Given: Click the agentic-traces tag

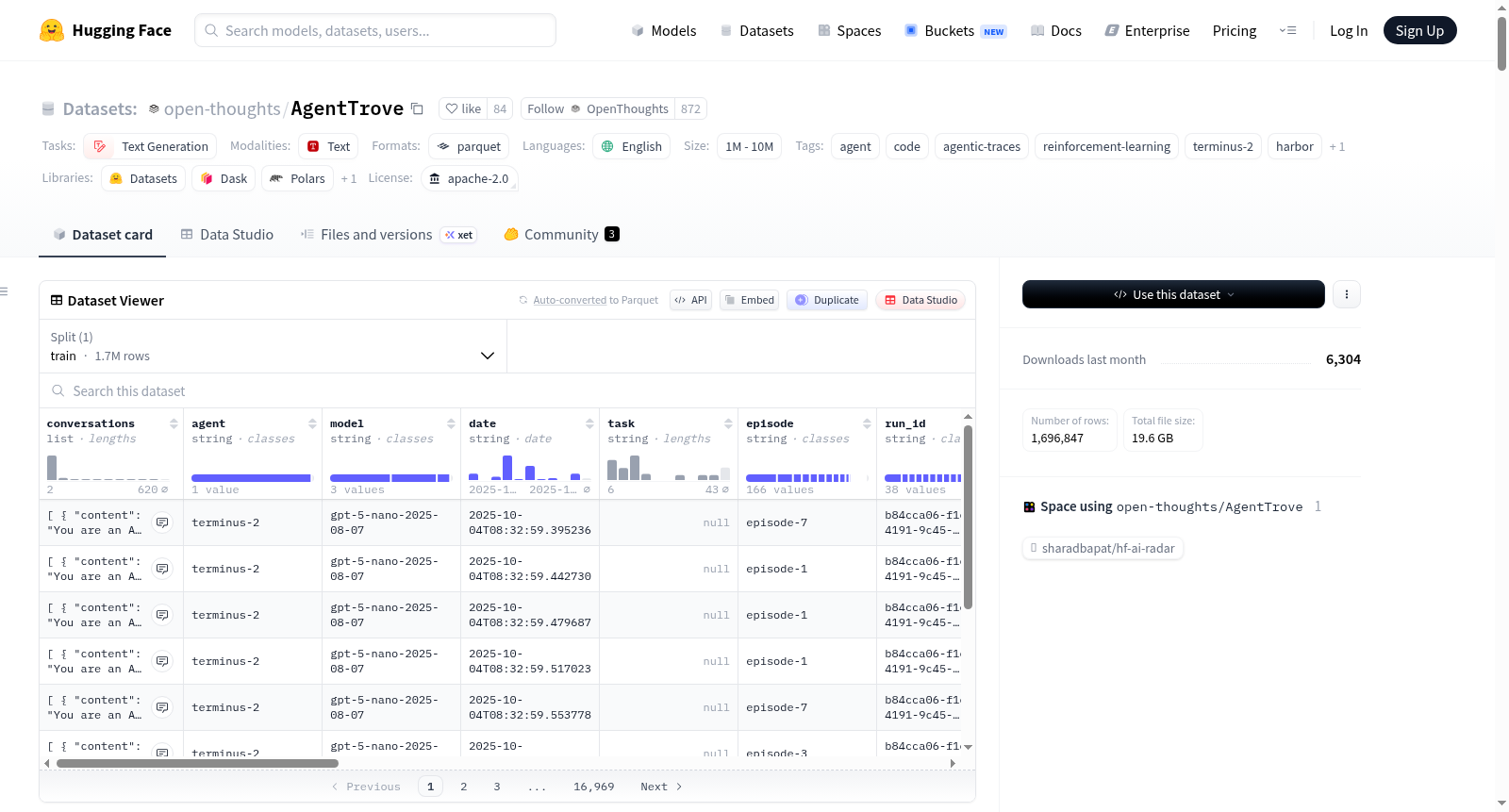Looking at the screenshot, I should click(982, 146).
